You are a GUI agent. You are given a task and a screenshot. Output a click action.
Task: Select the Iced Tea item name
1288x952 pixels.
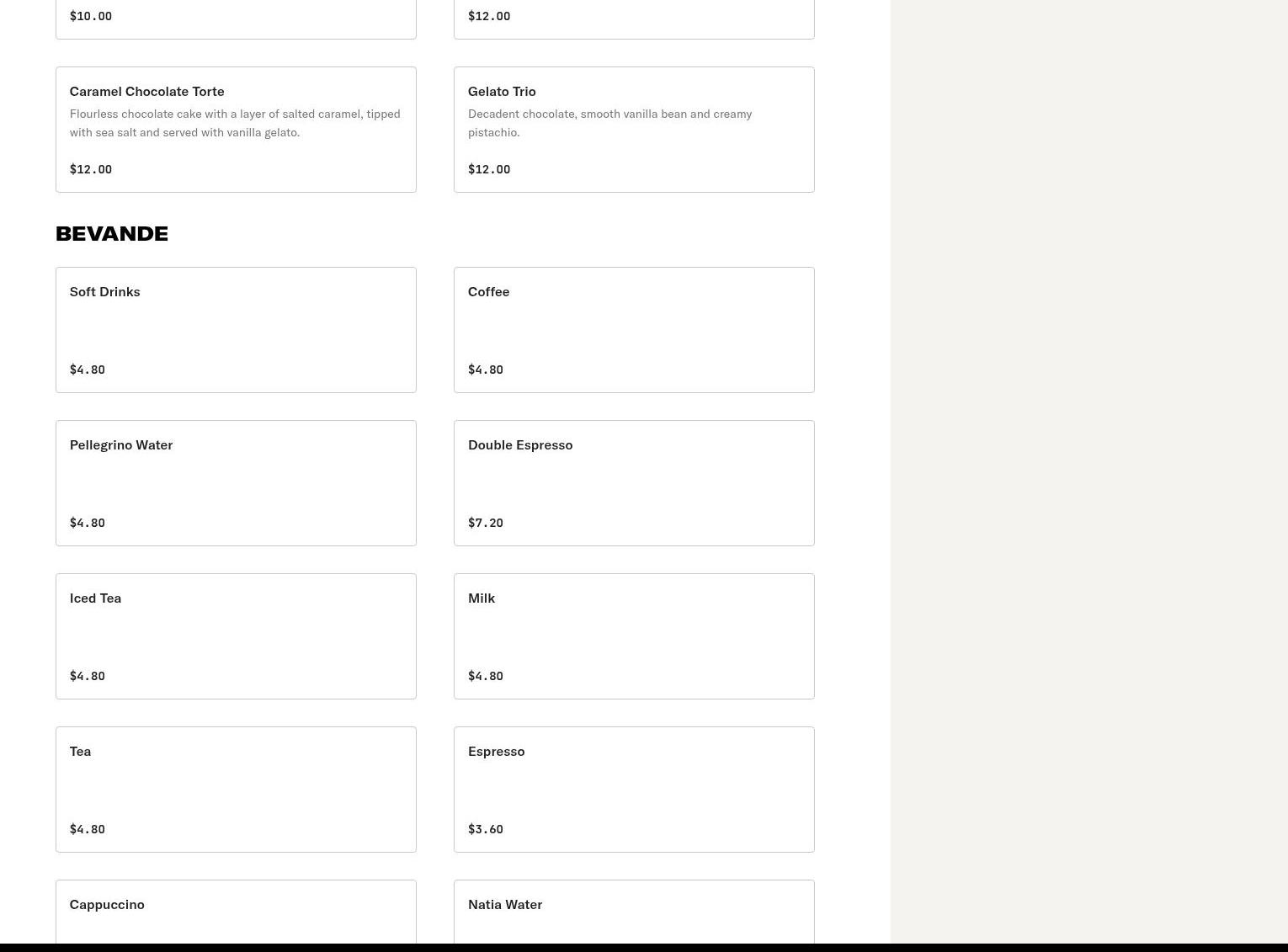[x=96, y=598]
